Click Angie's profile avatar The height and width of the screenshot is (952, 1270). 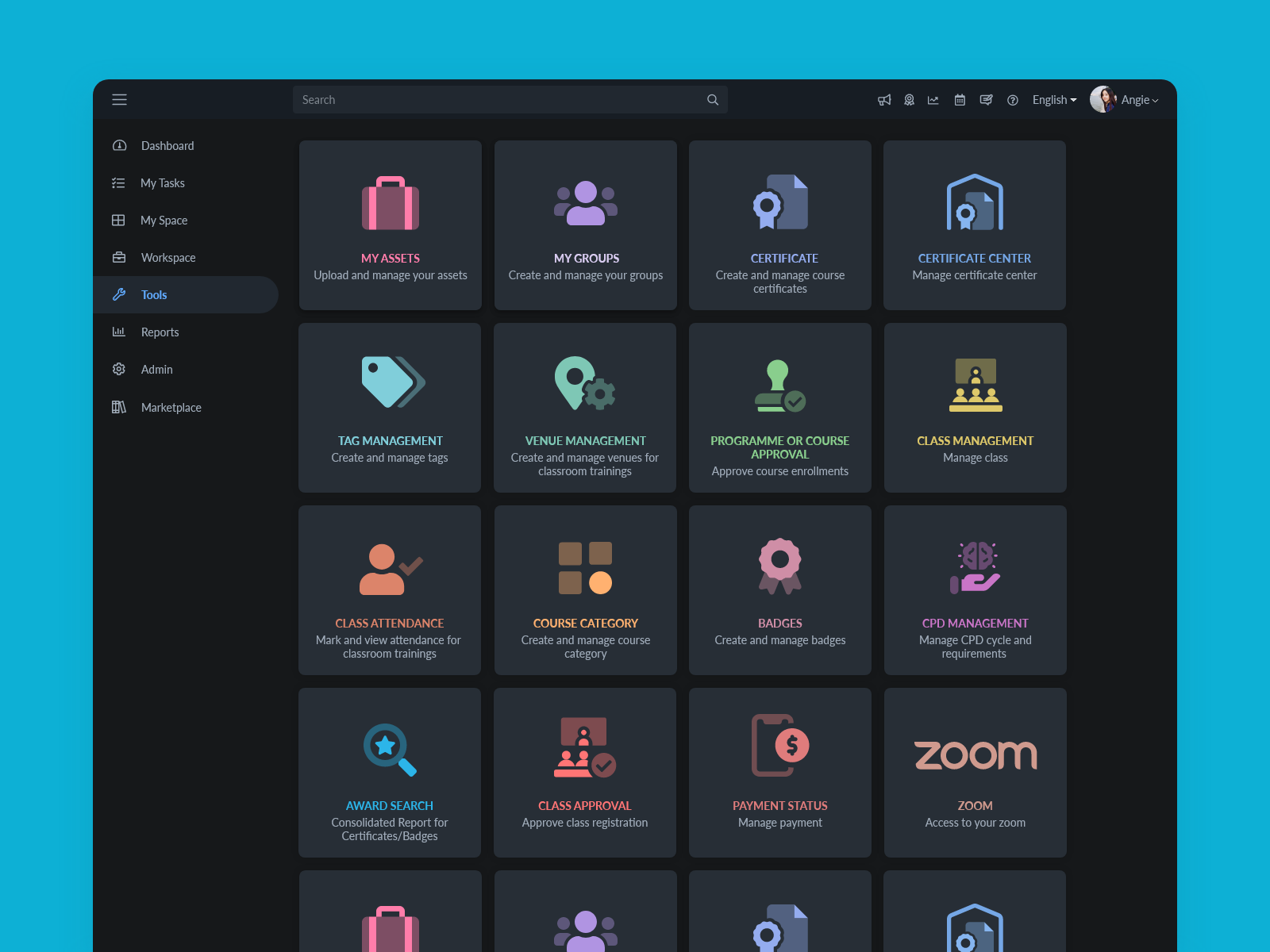(1103, 99)
